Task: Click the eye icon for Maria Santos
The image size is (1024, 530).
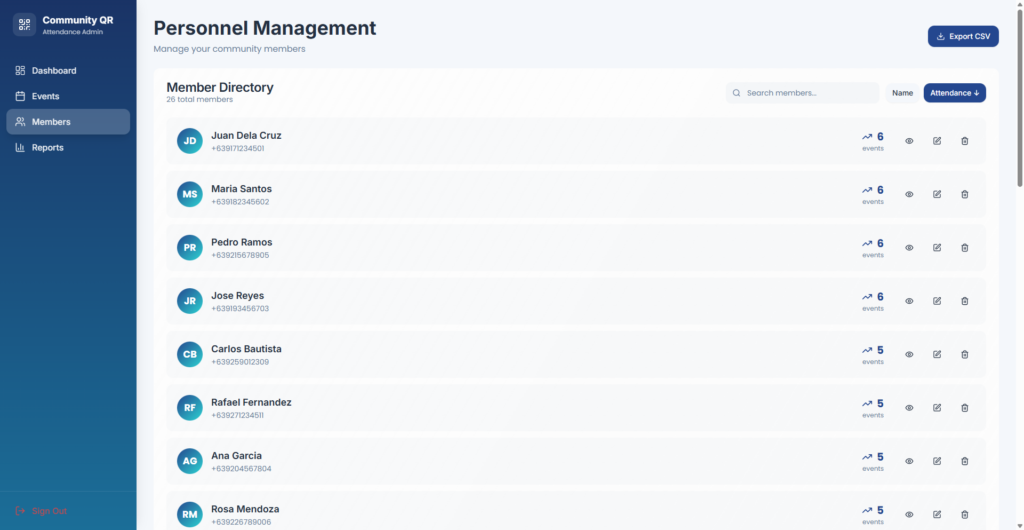Action: point(909,194)
